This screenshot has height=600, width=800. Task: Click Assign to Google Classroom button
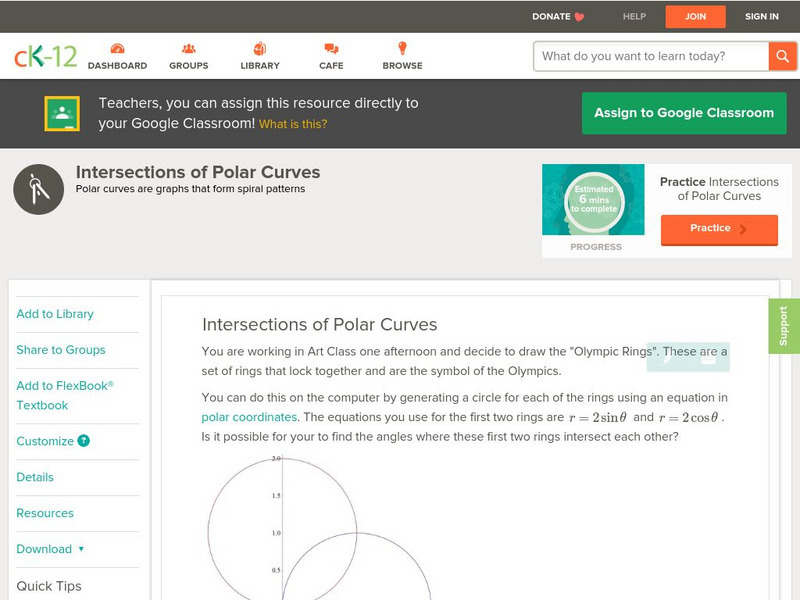tap(684, 113)
